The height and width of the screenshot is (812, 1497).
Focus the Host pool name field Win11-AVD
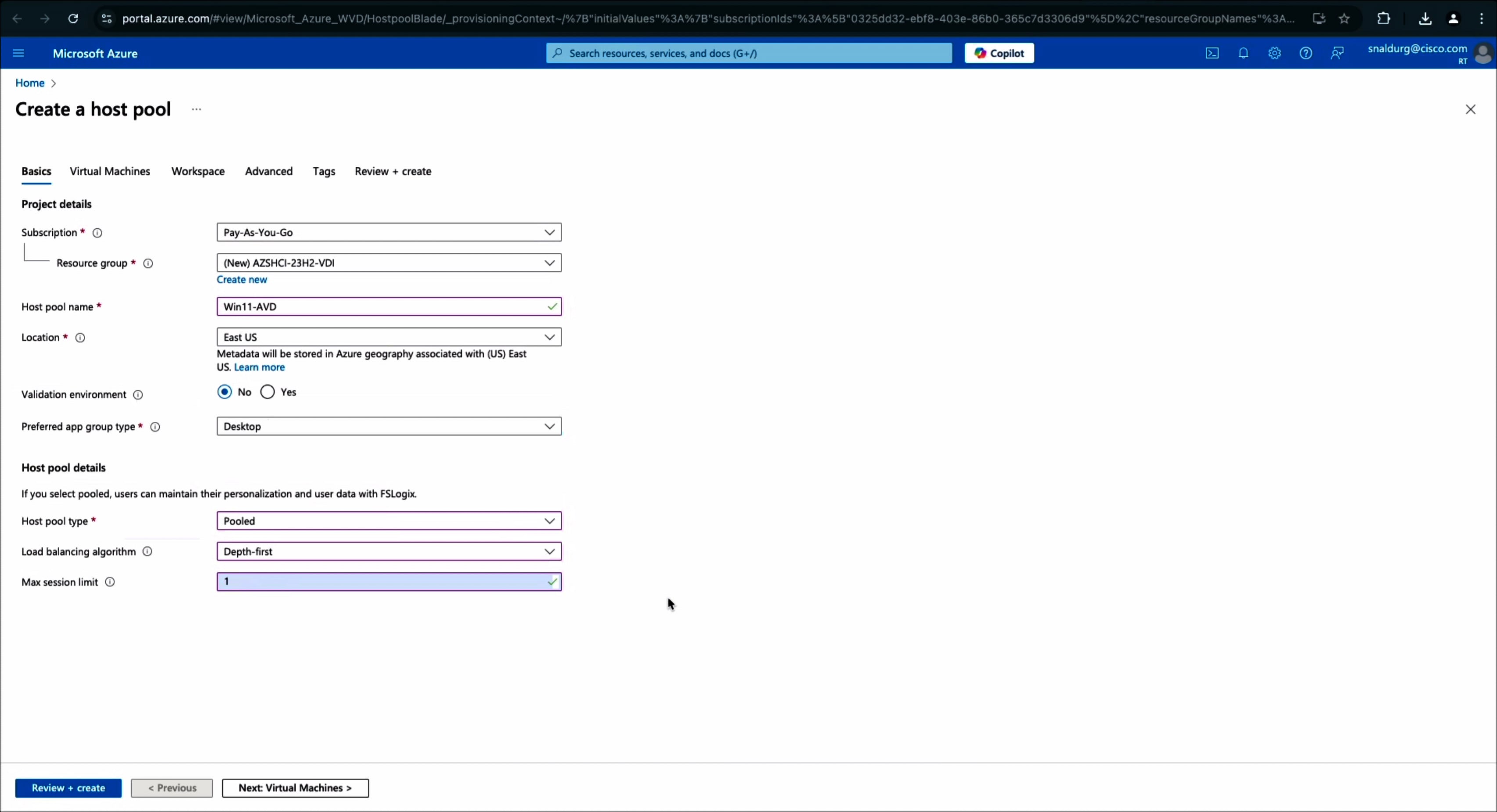389,307
